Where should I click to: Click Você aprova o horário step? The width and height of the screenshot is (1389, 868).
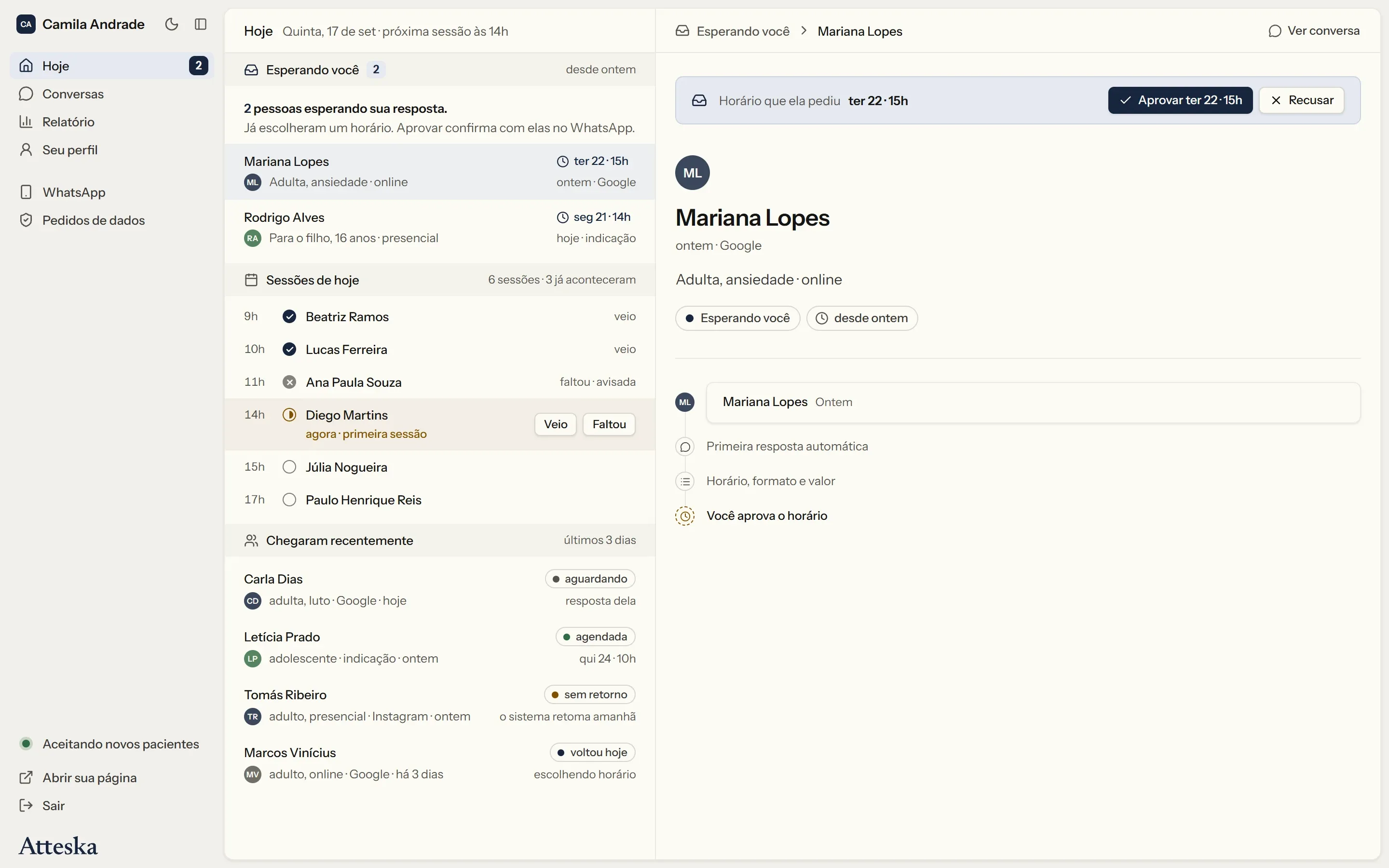point(766,515)
